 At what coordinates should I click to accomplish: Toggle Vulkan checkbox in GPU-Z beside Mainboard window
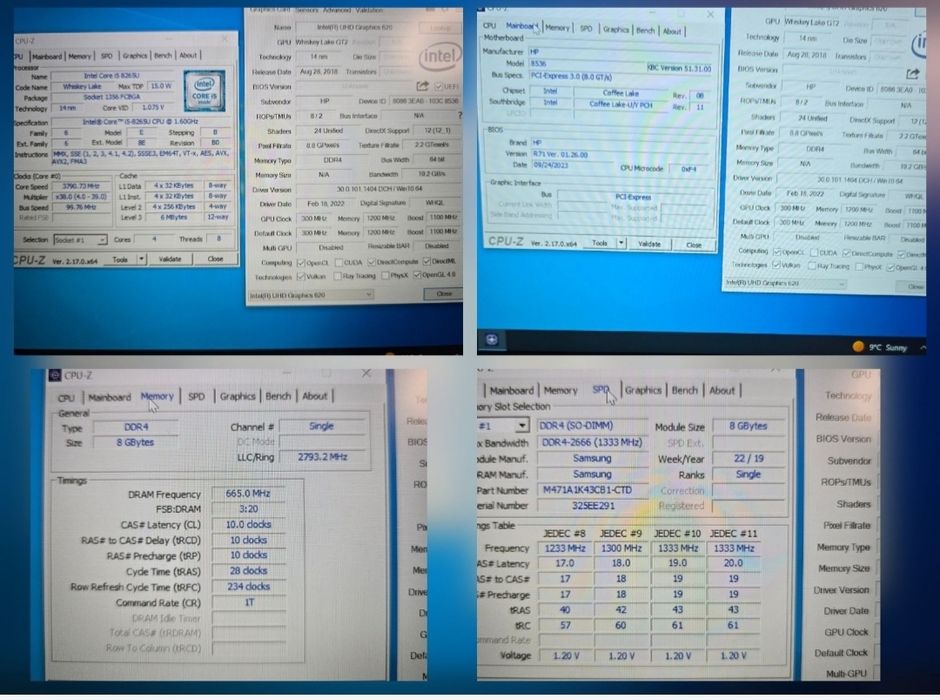776,265
